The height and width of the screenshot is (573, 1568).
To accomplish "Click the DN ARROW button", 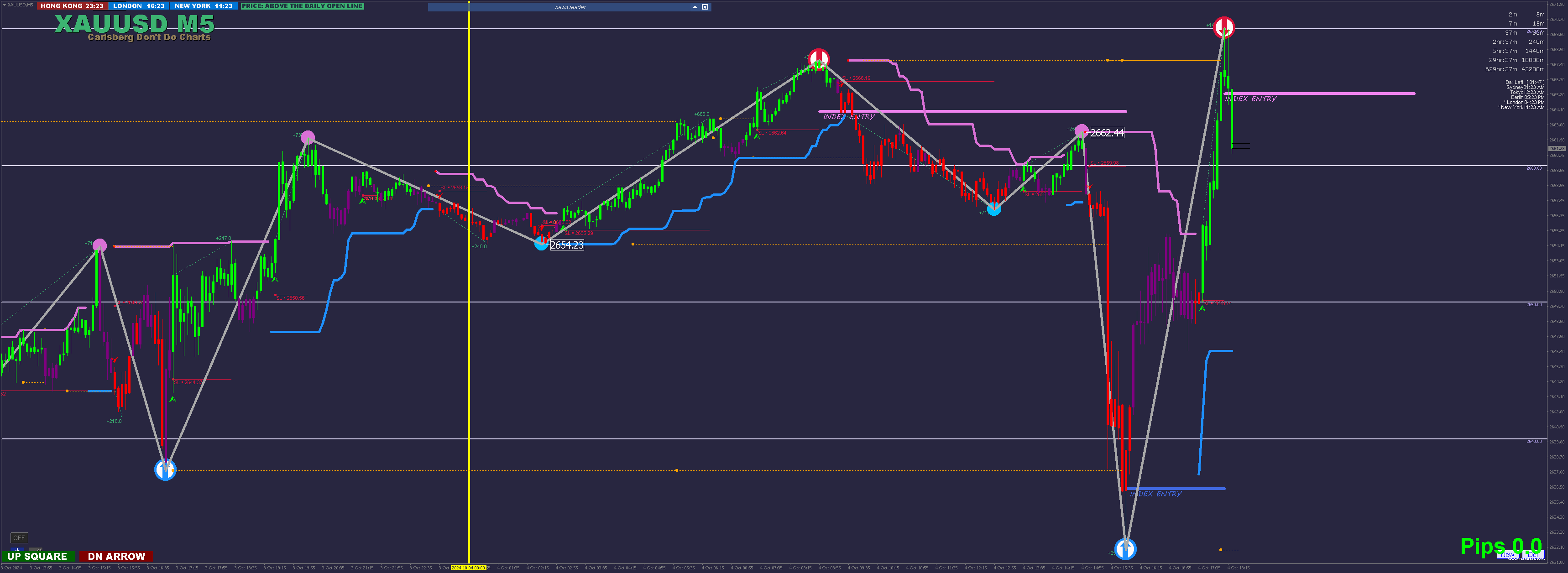I will pos(116,556).
